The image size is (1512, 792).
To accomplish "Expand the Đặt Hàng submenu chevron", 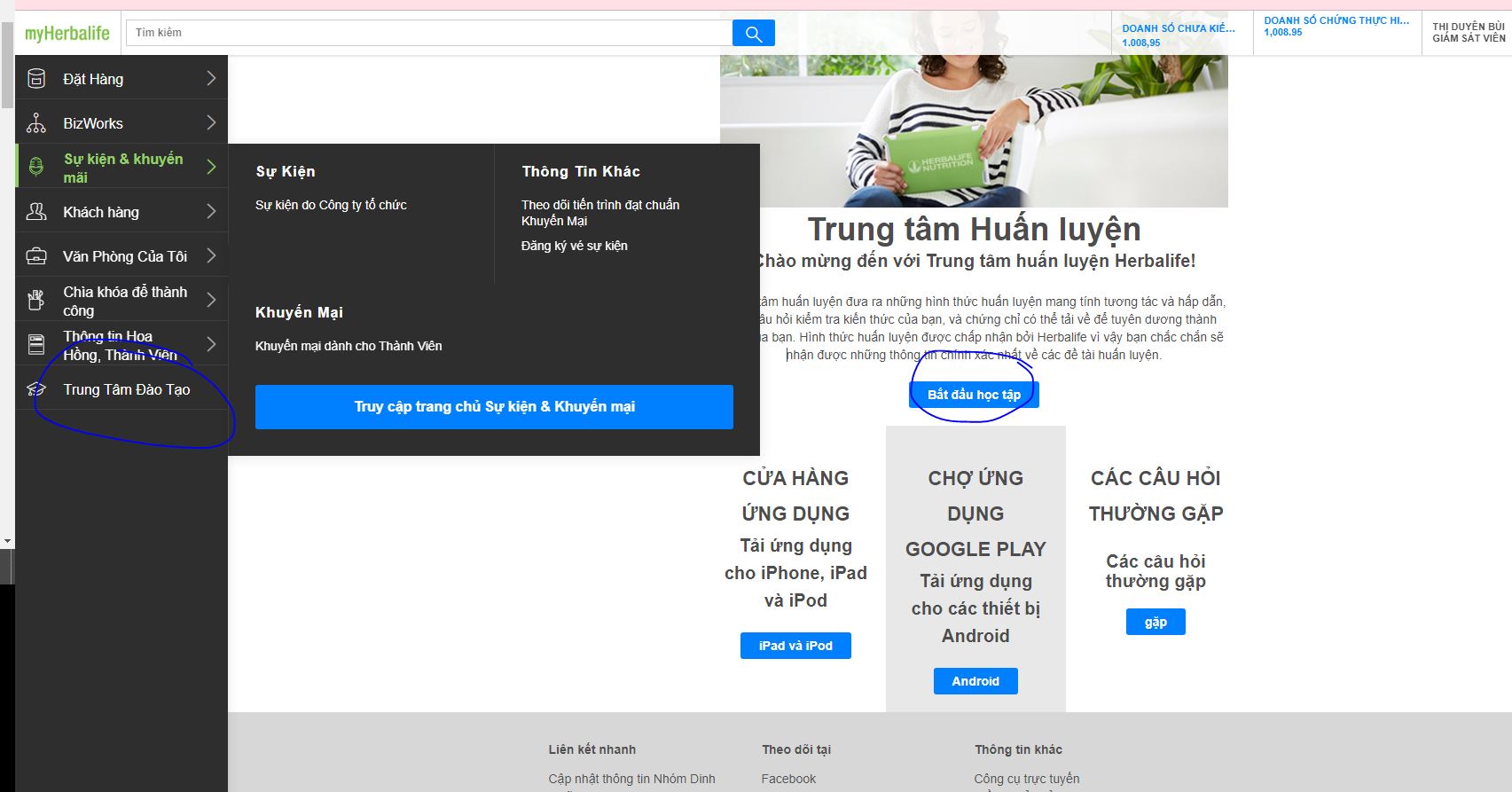I will (x=211, y=79).
